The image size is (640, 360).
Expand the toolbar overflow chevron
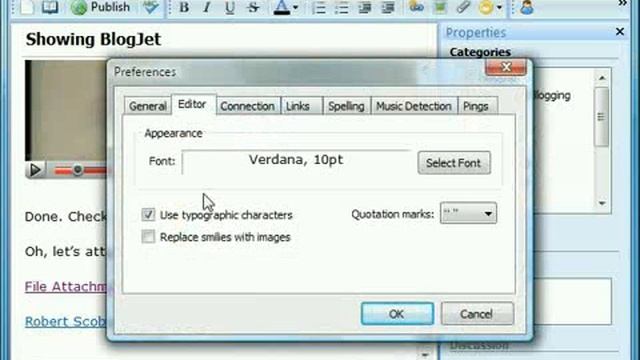click(x=622, y=3)
